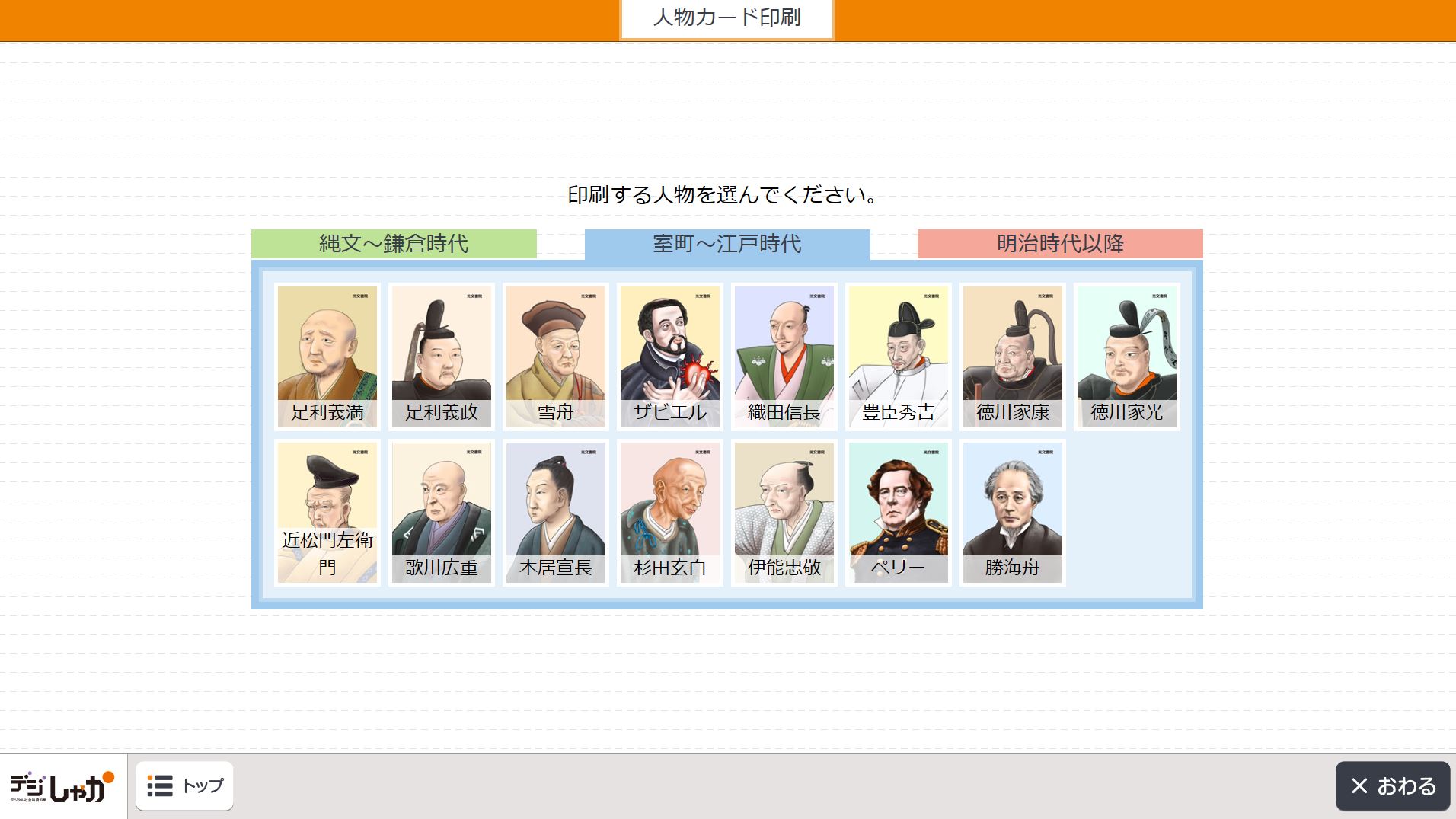Viewport: 1456px width, 819px height.
Task: Select the 歌川広重 card
Action: (x=442, y=513)
